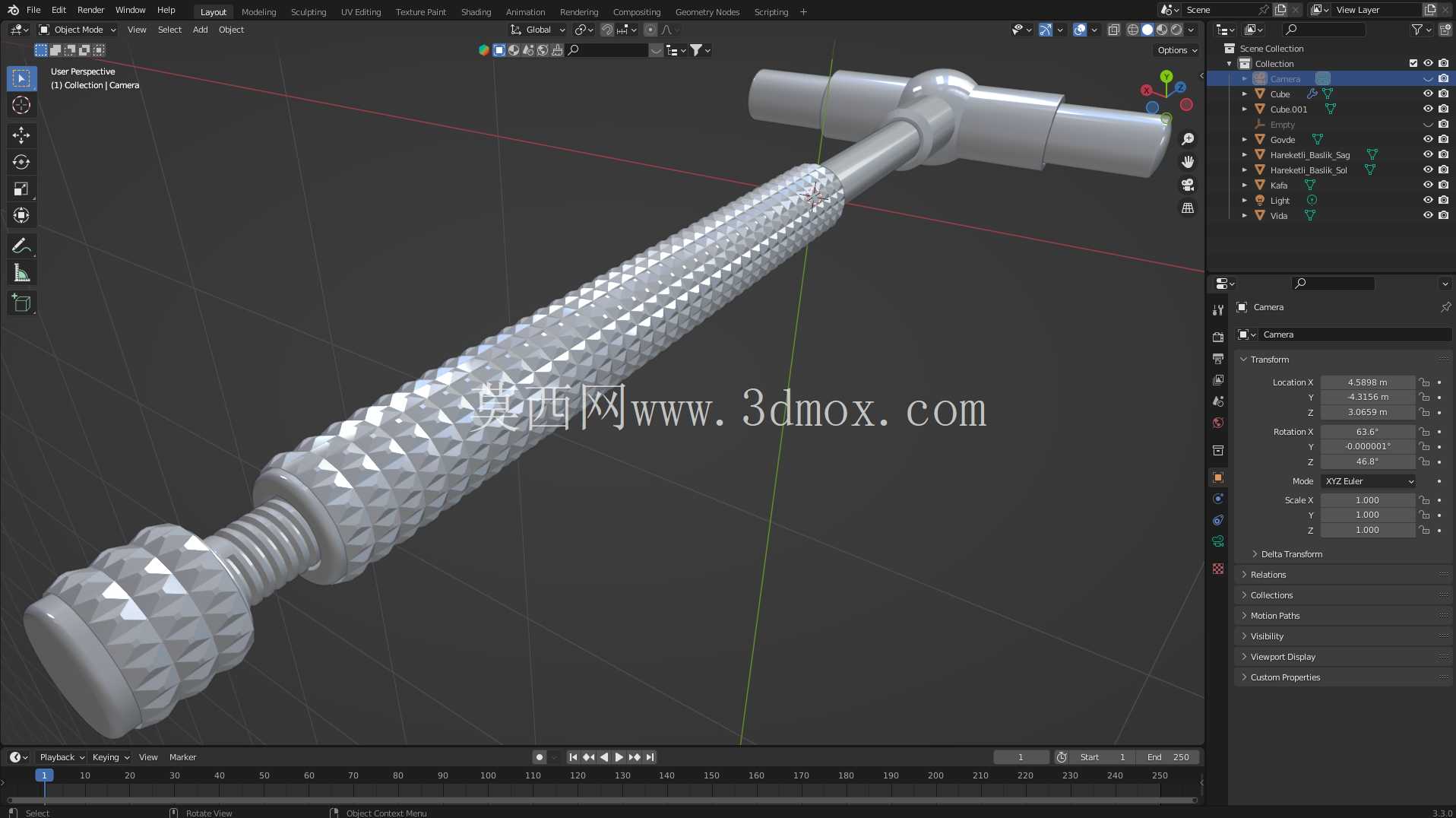The width and height of the screenshot is (1456, 818).
Task: Open the Physics properties tab
Action: pos(1218,499)
